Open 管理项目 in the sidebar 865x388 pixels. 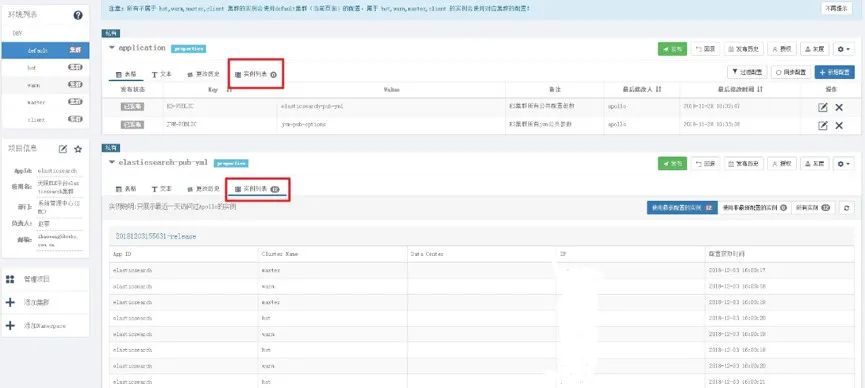click(x=45, y=279)
